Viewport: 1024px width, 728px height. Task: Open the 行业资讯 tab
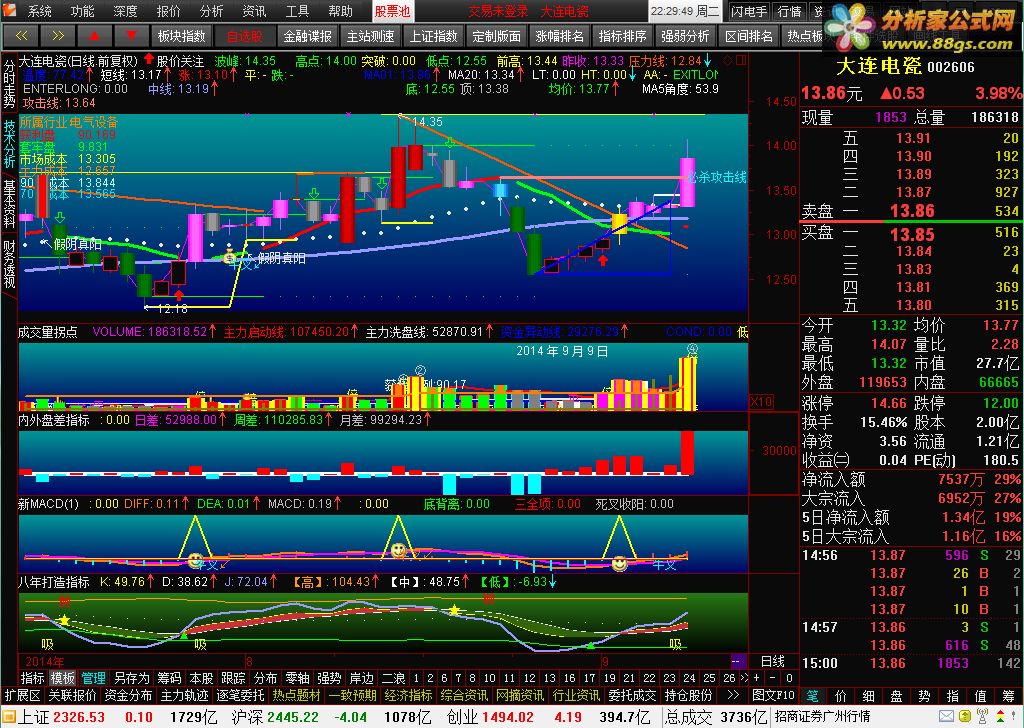[x=577, y=695]
